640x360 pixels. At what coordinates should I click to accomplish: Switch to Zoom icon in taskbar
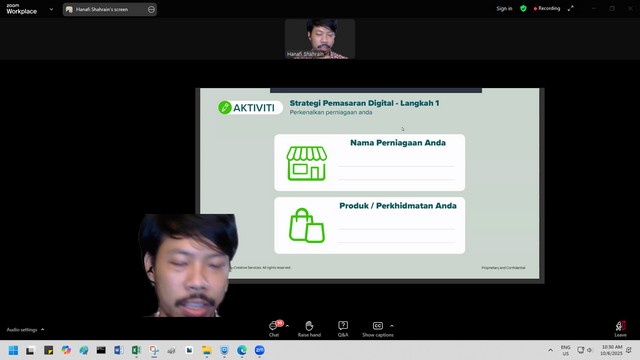pyautogui.click(x=259, y=350)
